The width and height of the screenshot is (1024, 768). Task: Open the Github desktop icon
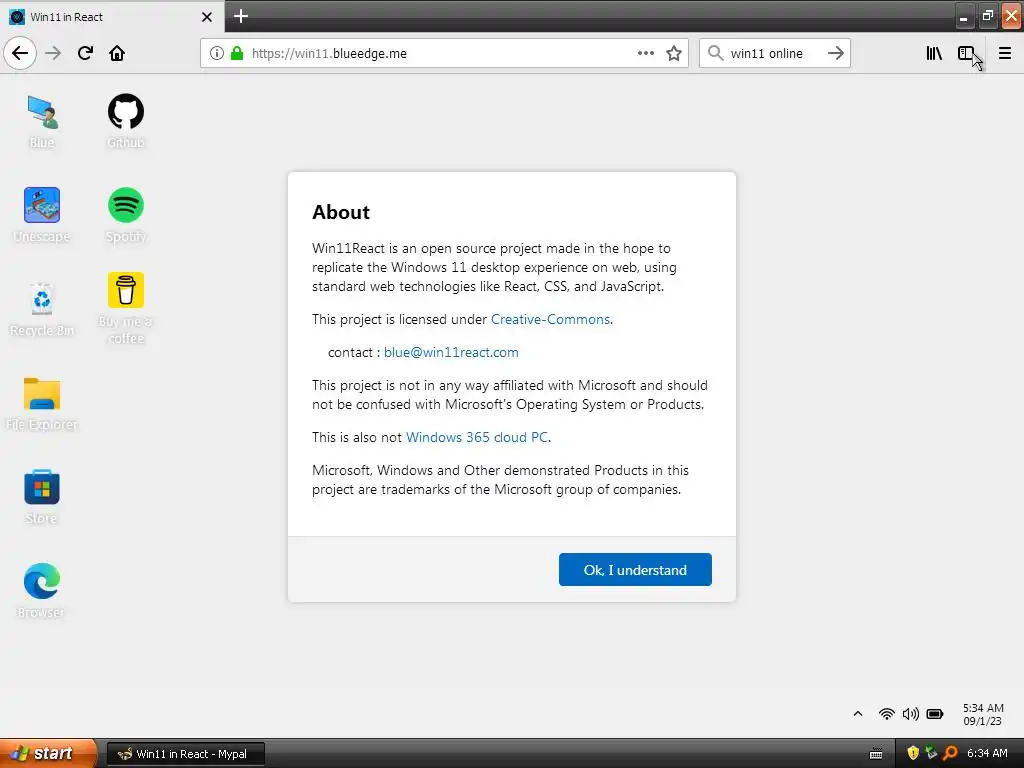tap(126, 121)
